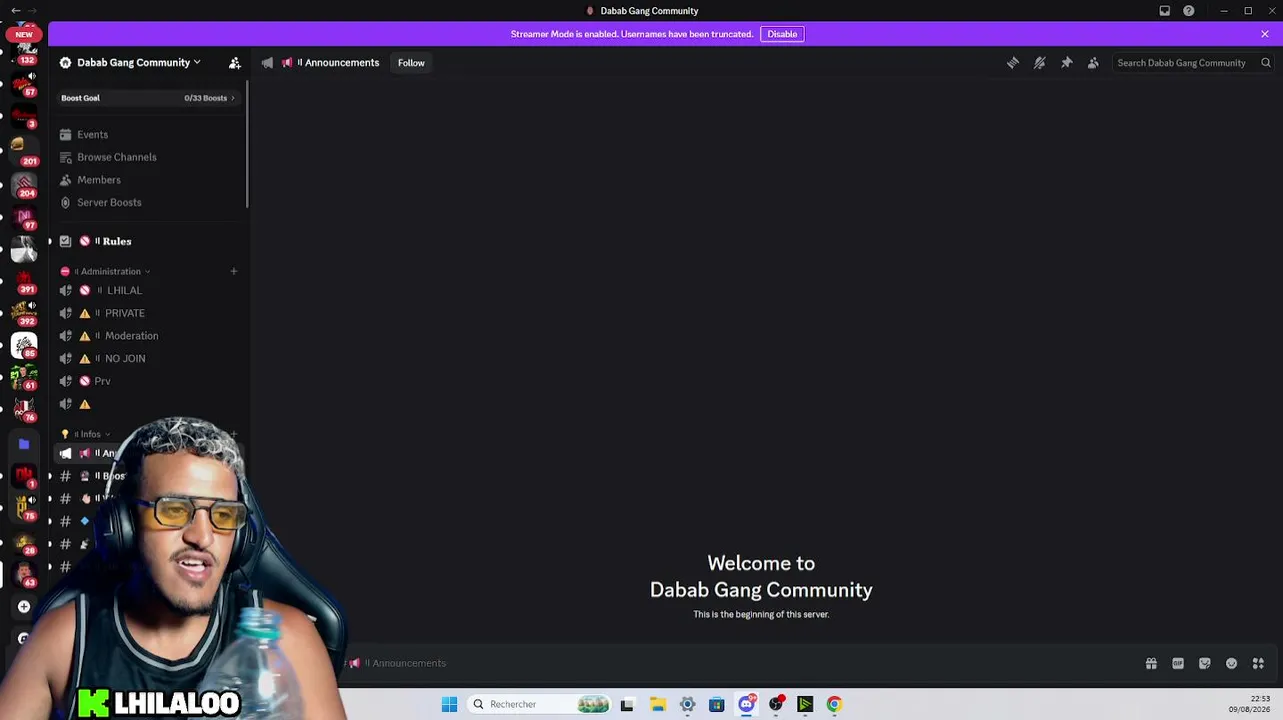The height and width of the screenshot is (720, 1283).
Task: Open the Boost Goal progress bar
Action: click(x=148, y=98)
